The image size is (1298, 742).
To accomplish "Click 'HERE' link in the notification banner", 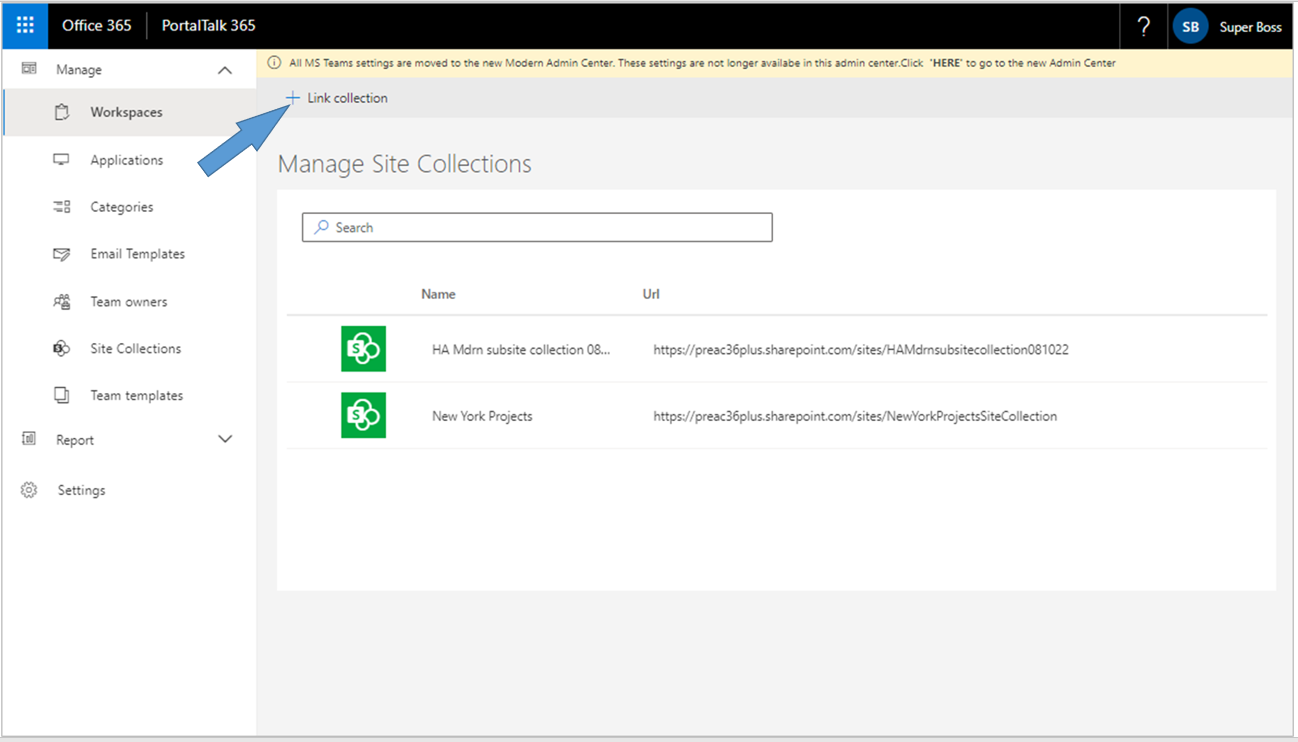I will [945, 63].
